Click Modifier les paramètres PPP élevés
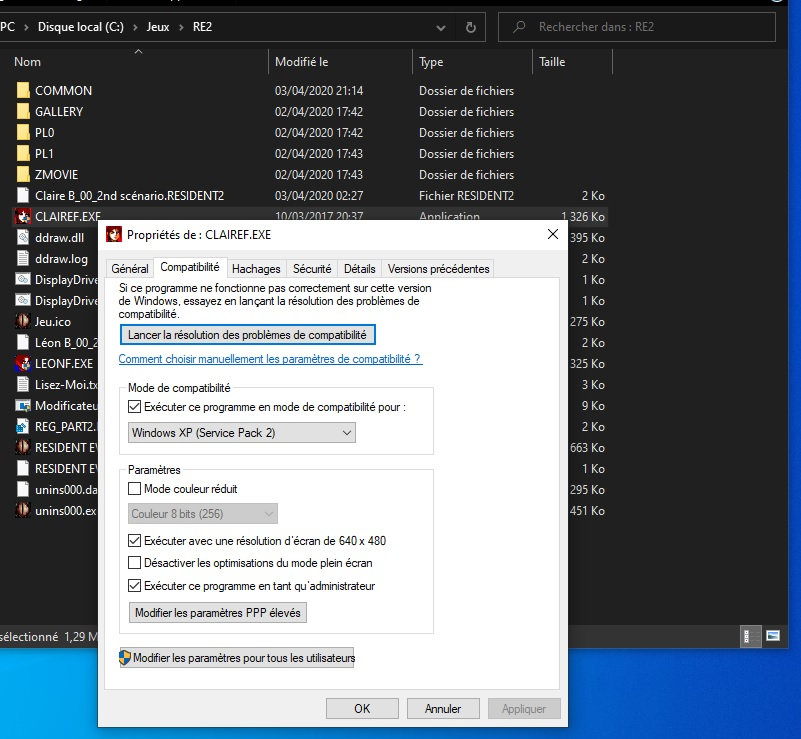The width and height of the screenshot is (801, 739). [x=218, y=612]
